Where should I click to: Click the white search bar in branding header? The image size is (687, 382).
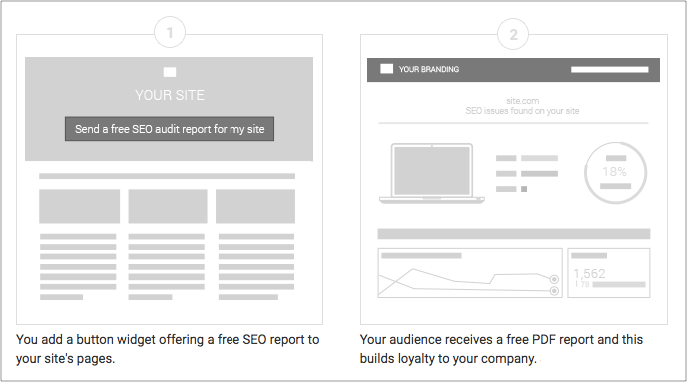tap(609, 69)
